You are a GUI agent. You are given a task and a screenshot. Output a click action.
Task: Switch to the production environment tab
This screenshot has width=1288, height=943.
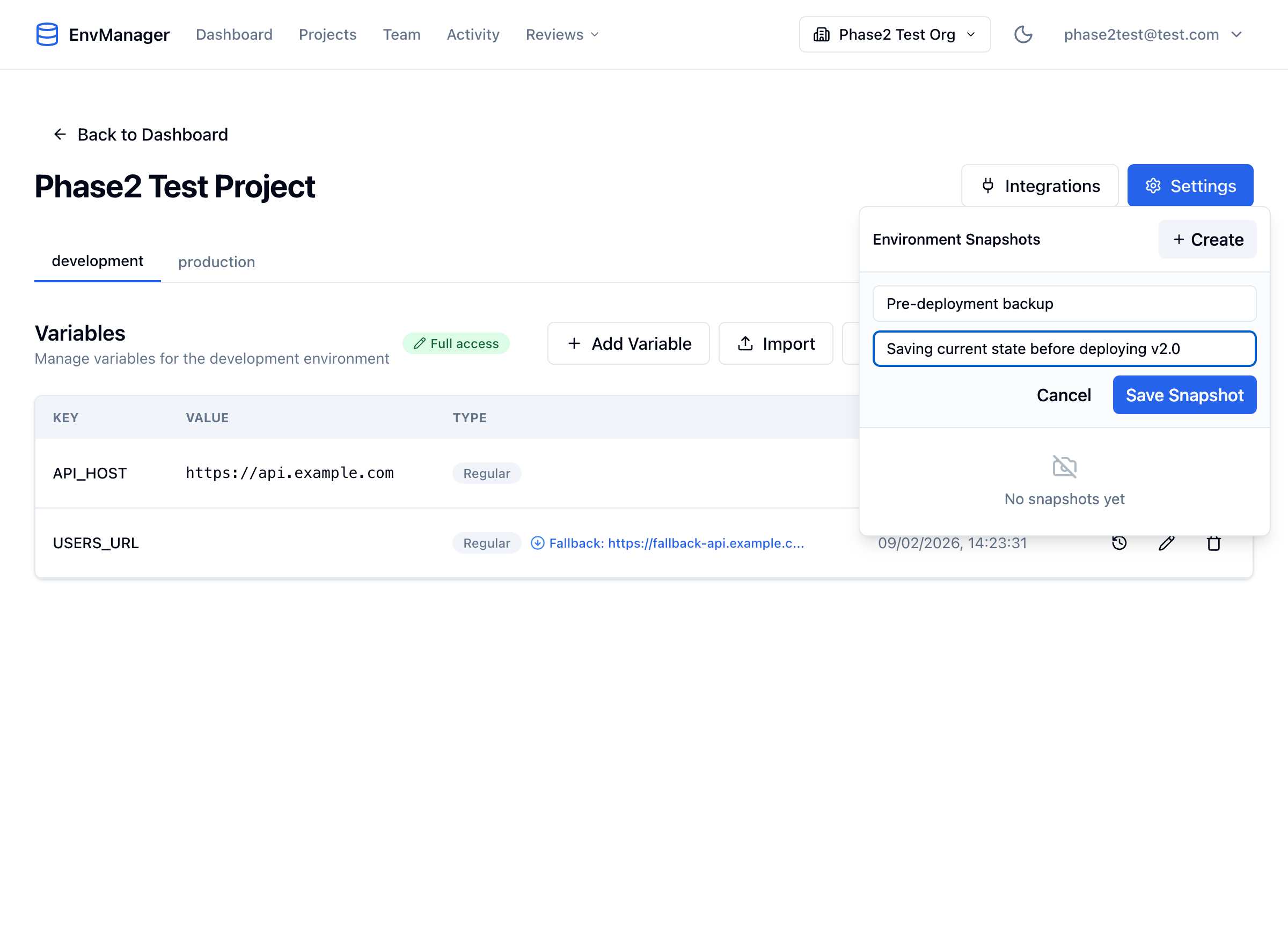point(216,262)
